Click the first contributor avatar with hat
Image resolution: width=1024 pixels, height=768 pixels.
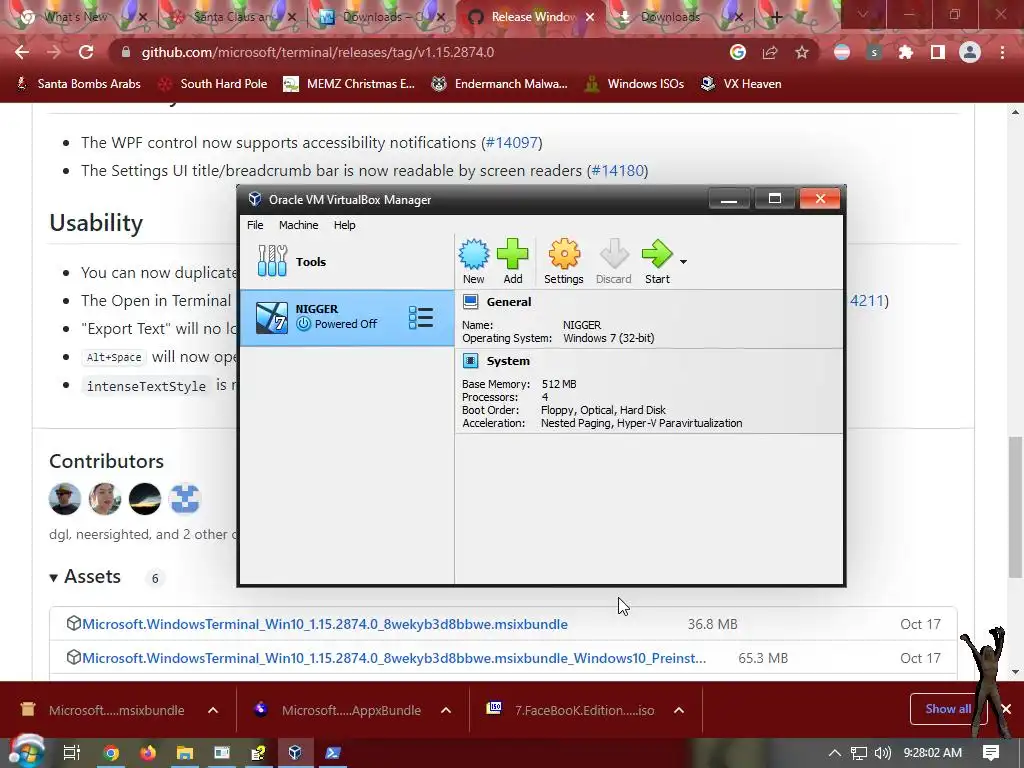(65, 499)
